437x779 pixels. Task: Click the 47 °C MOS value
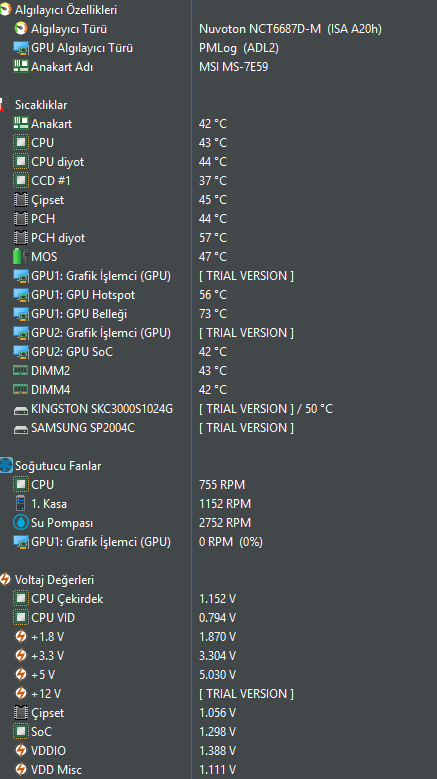pos(213,257)
